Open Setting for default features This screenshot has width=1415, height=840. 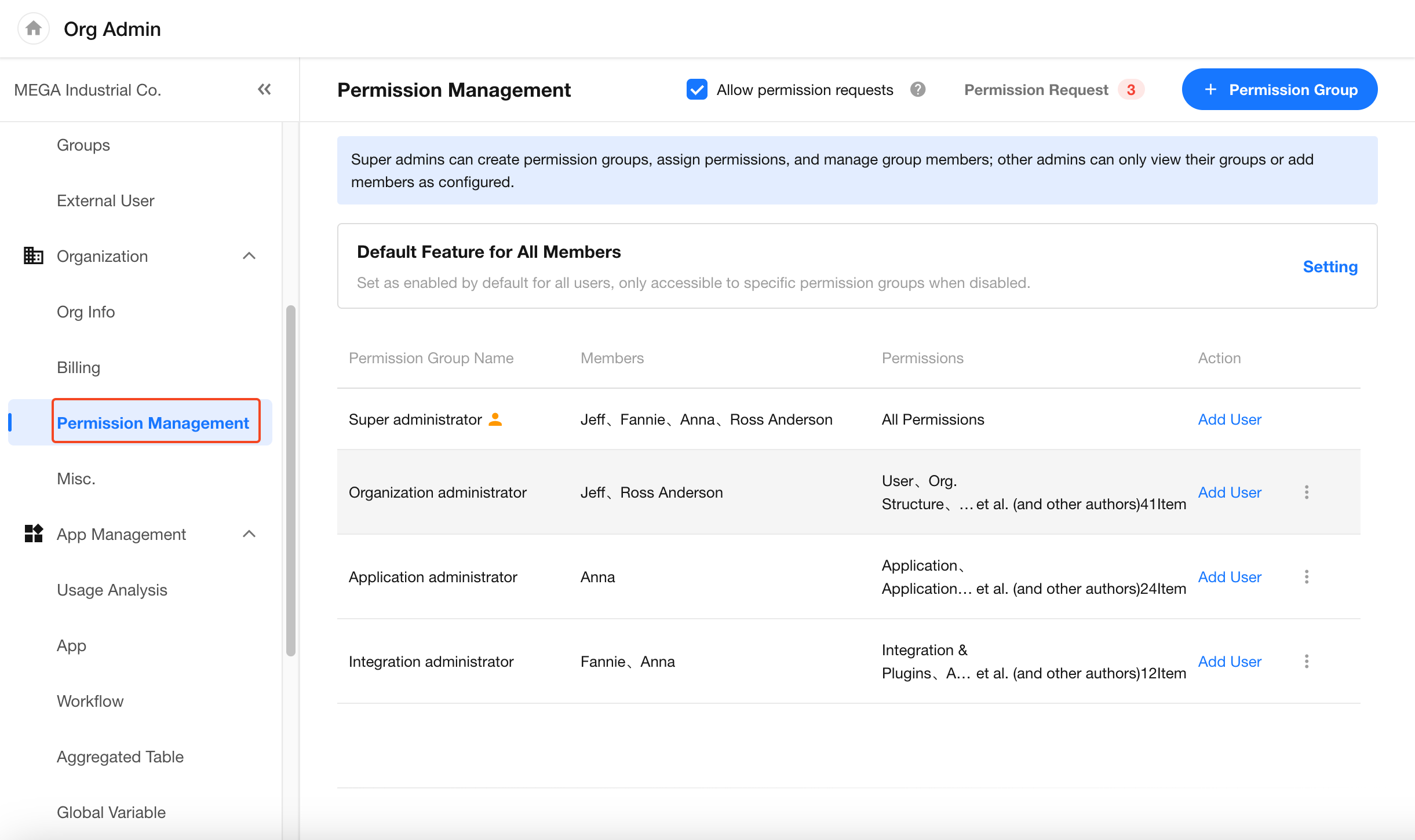(1330, 266)
